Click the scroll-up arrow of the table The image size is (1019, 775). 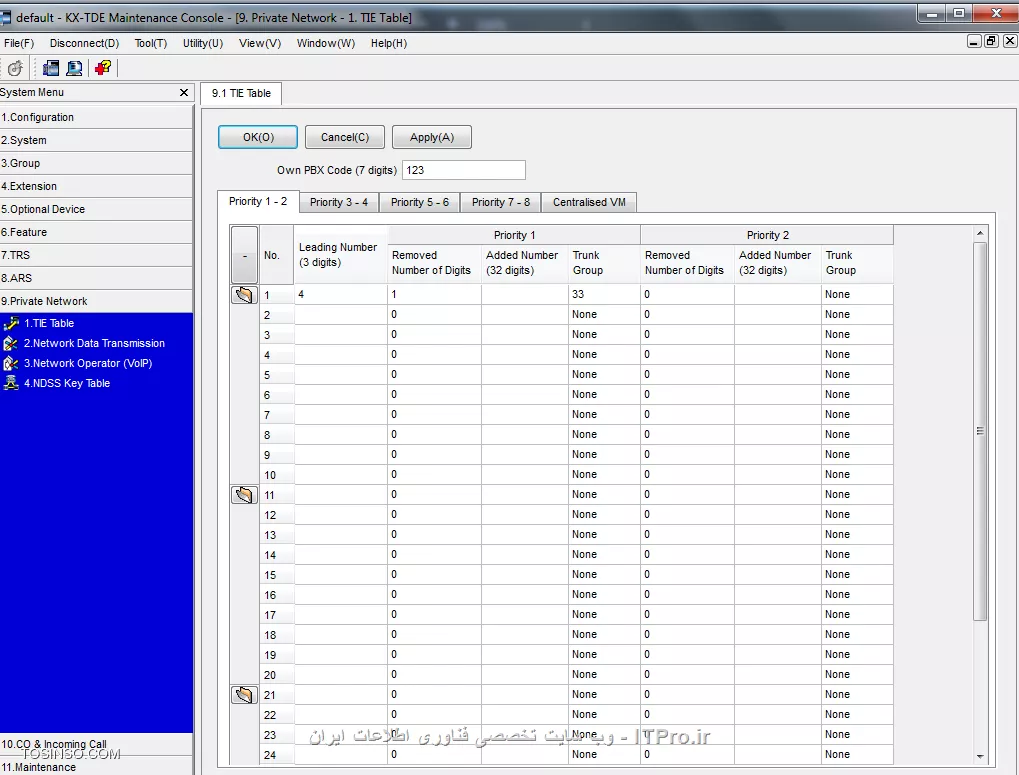980,233
